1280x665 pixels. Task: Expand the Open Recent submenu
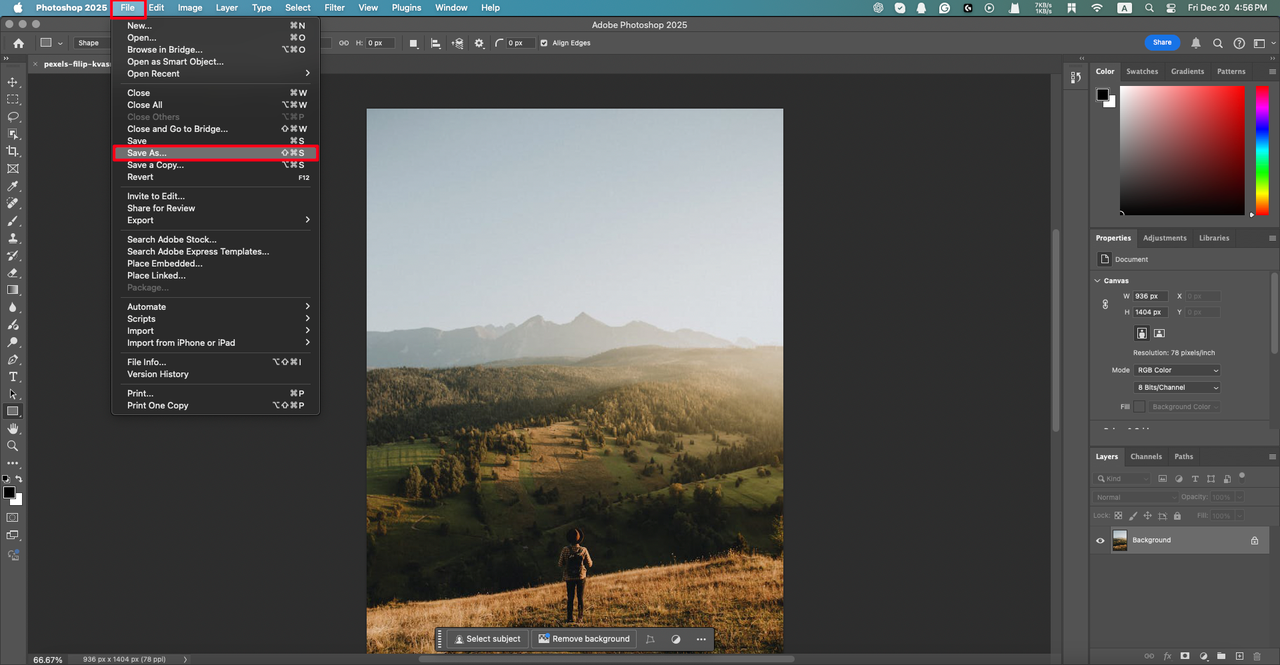tap(215, 73)
